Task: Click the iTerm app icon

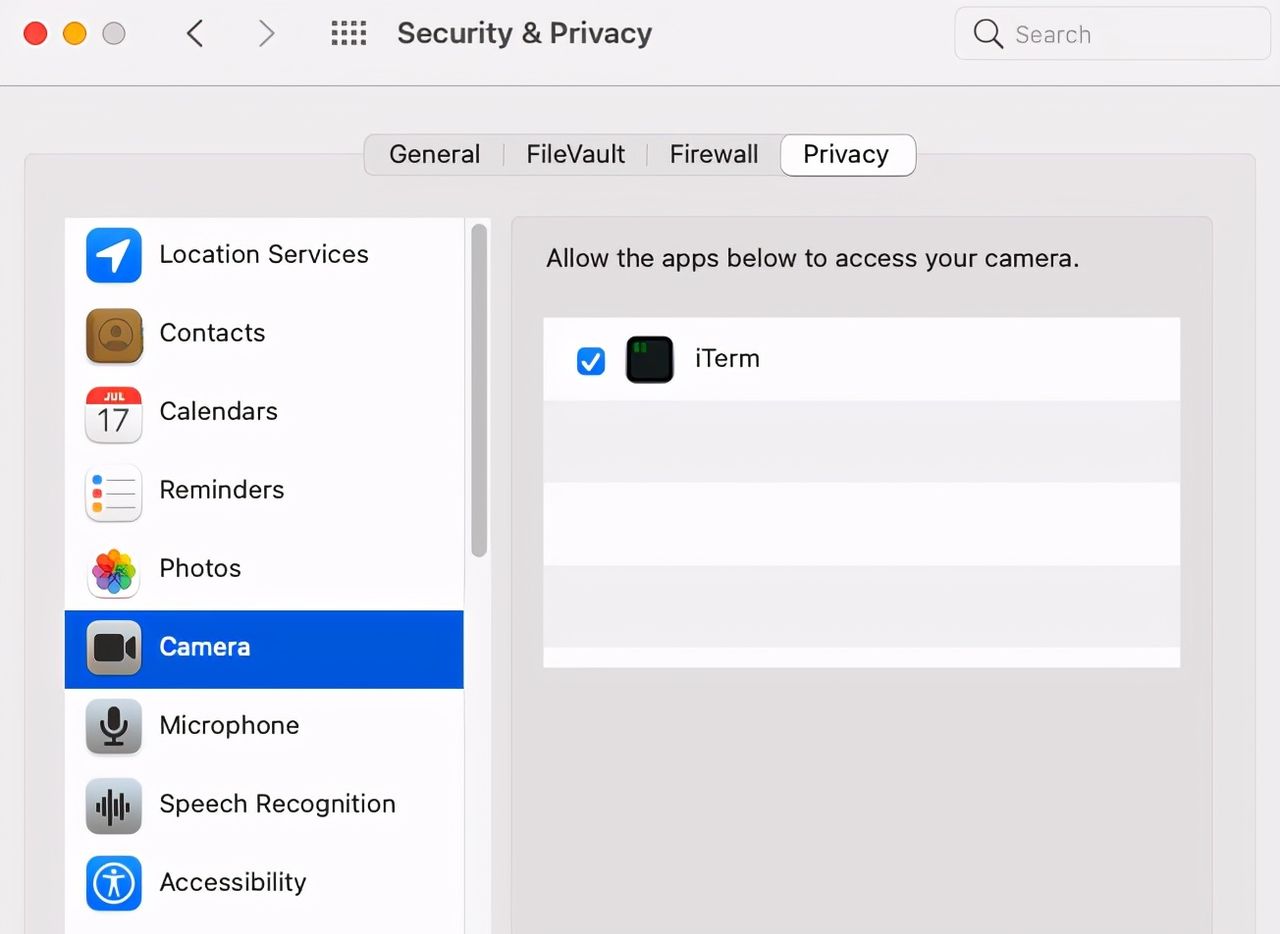Action: [x=649, y=360]
